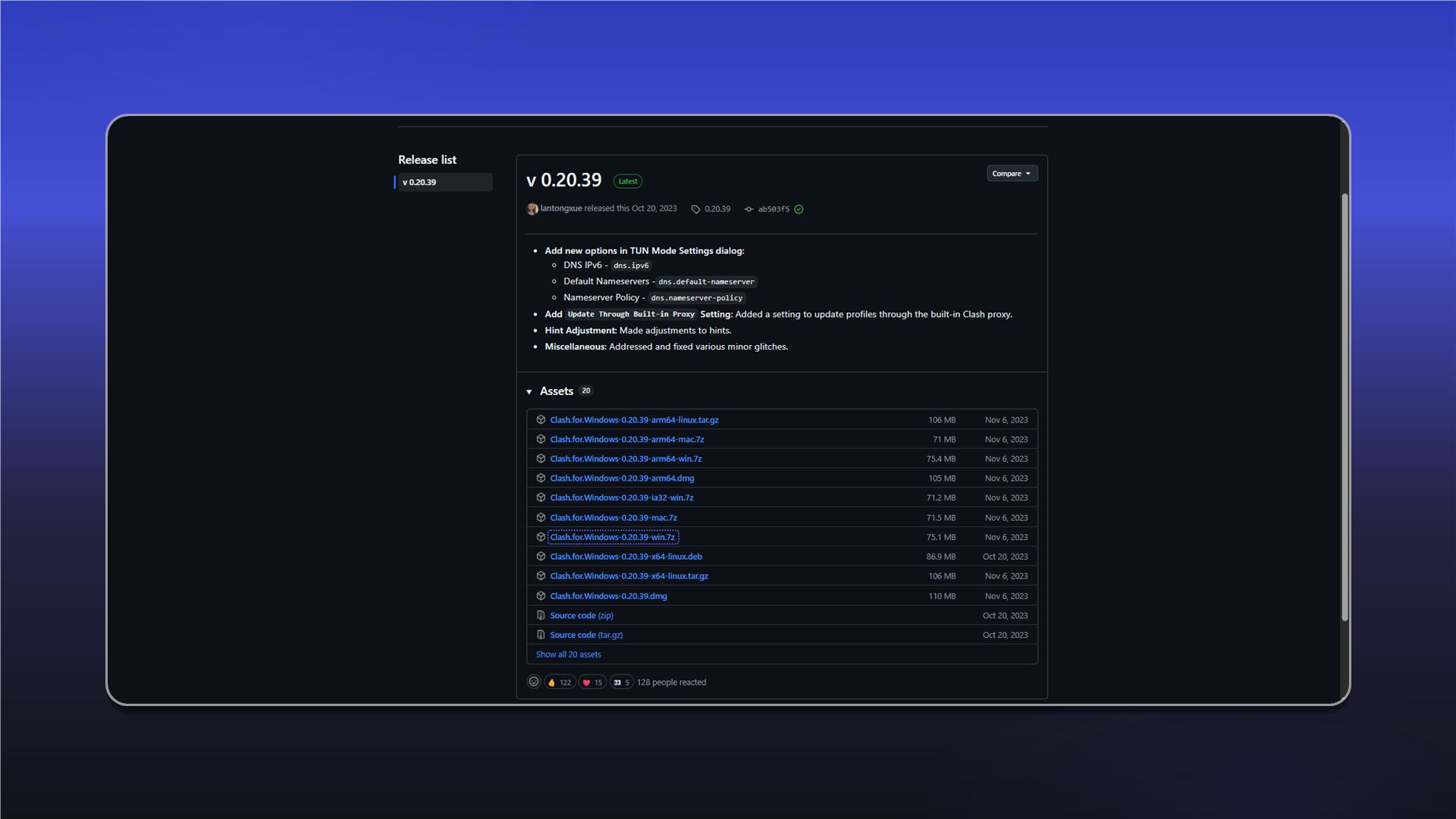Download Clash.for.Windows-0.20.39-x64-linux.tar.gz
This screenshot has width=1456, height=819.
tap(629, 576)
